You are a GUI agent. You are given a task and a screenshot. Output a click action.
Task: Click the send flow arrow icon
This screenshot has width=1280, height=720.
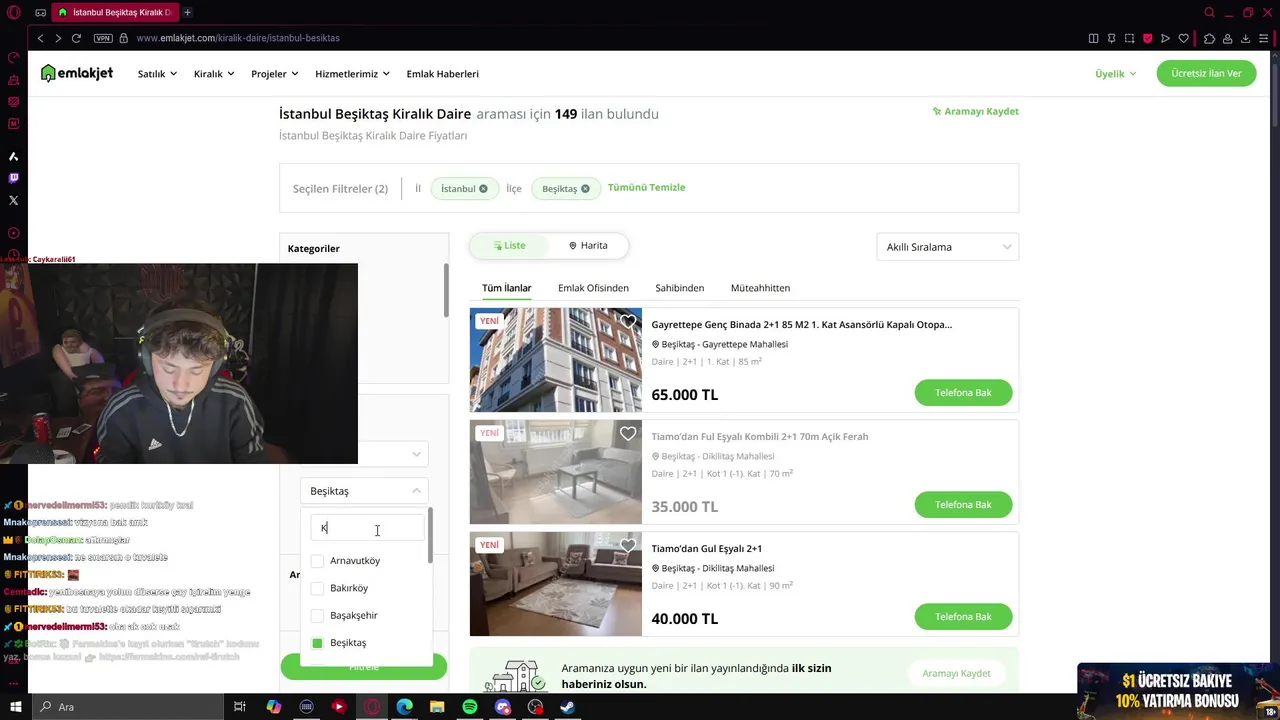click(x=1165, y=38)
